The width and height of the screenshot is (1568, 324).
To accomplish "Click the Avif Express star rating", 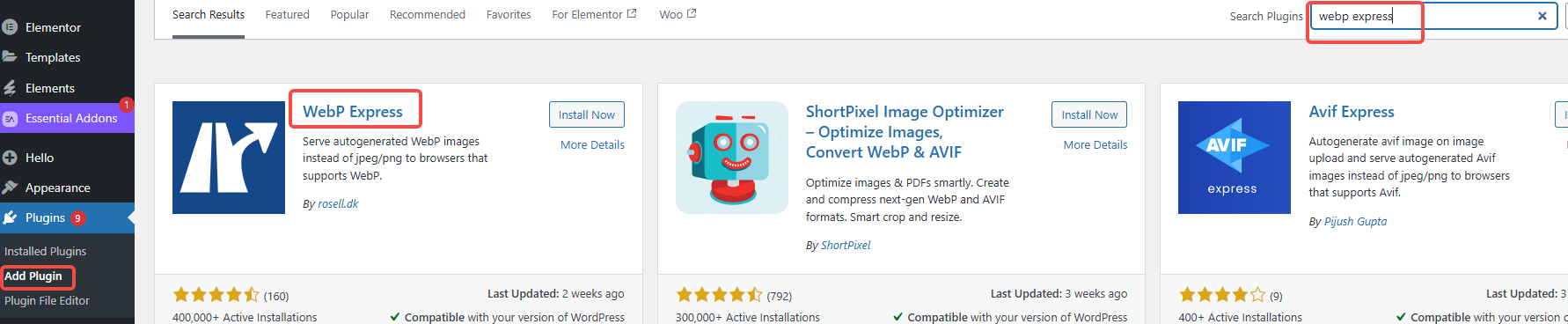I will click(x=1222, y=295).
